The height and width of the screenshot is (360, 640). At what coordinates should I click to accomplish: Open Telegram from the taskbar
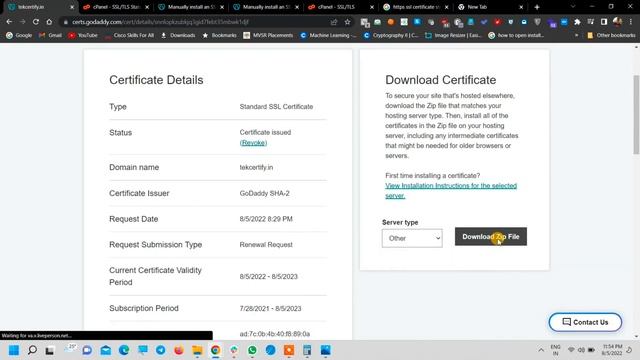pyautogui.click(x=161, y=350)
